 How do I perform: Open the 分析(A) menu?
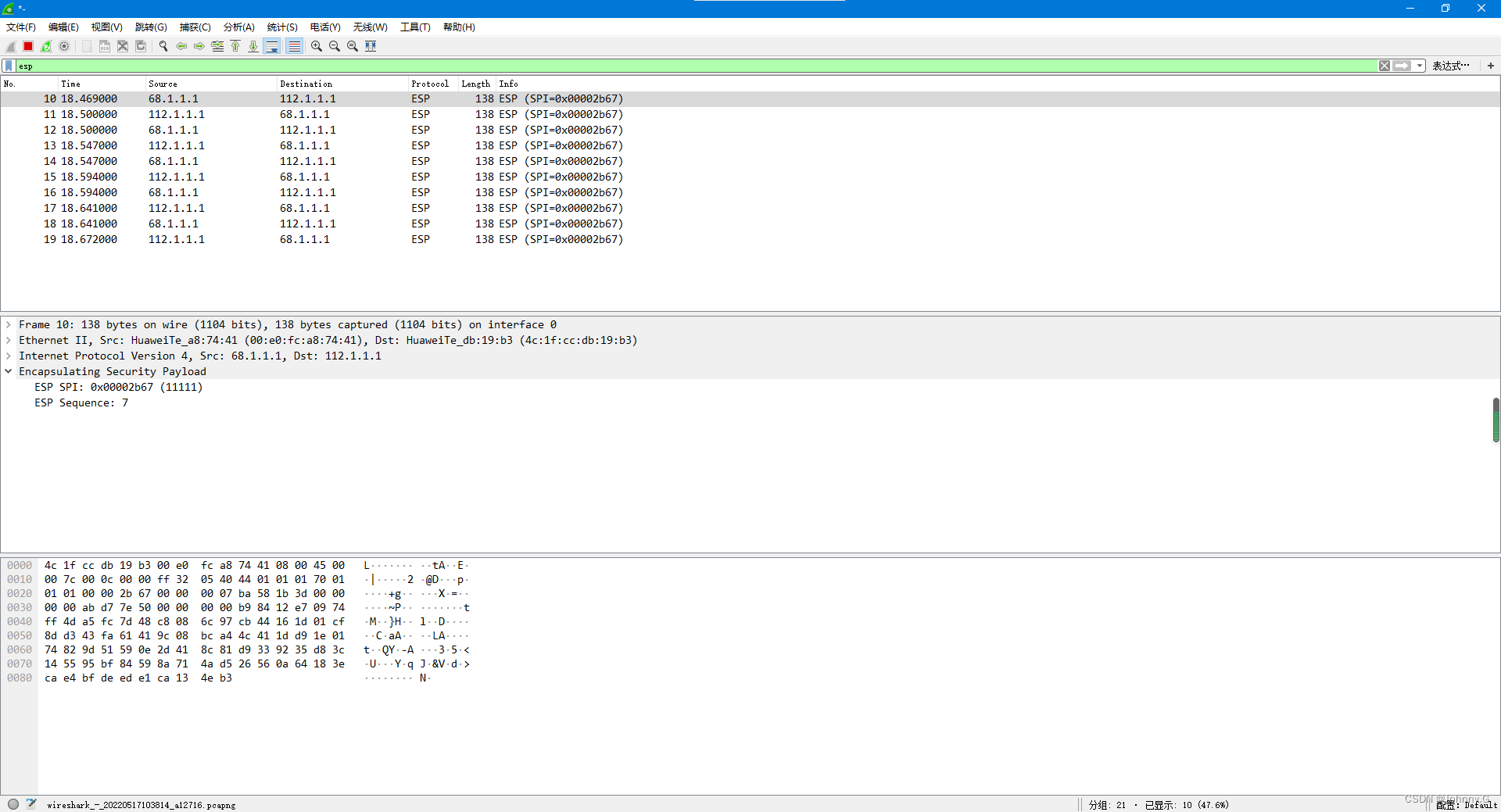(239, 27)
